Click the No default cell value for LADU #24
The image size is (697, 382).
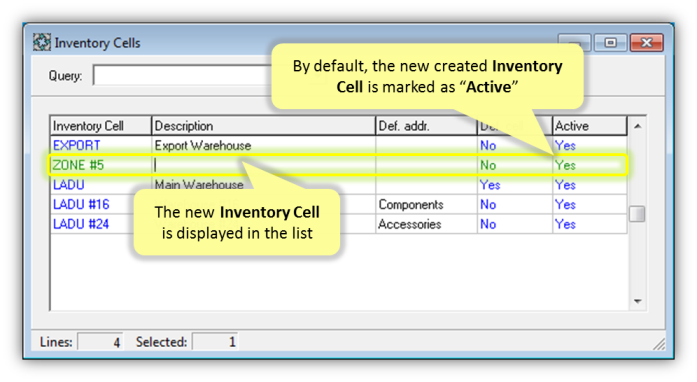(x=488, y=224)
